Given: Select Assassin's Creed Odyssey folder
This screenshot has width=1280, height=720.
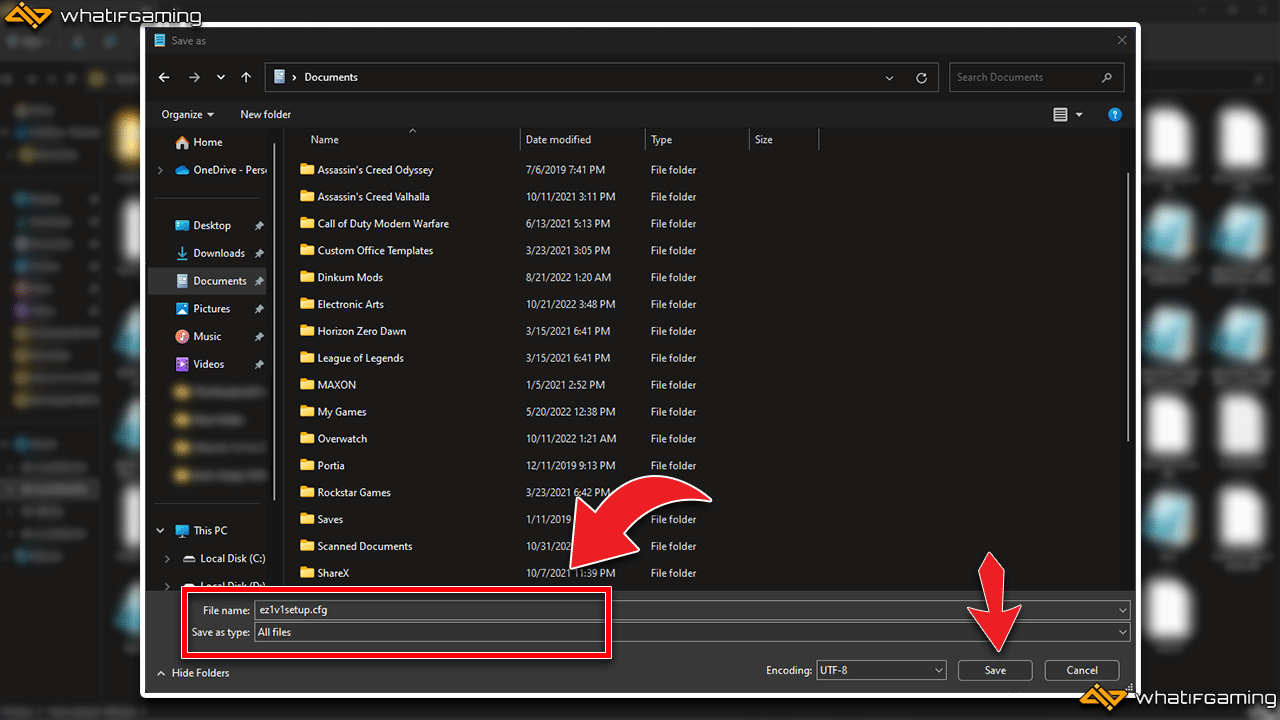Looking at the screenshot, I should 375,170.
